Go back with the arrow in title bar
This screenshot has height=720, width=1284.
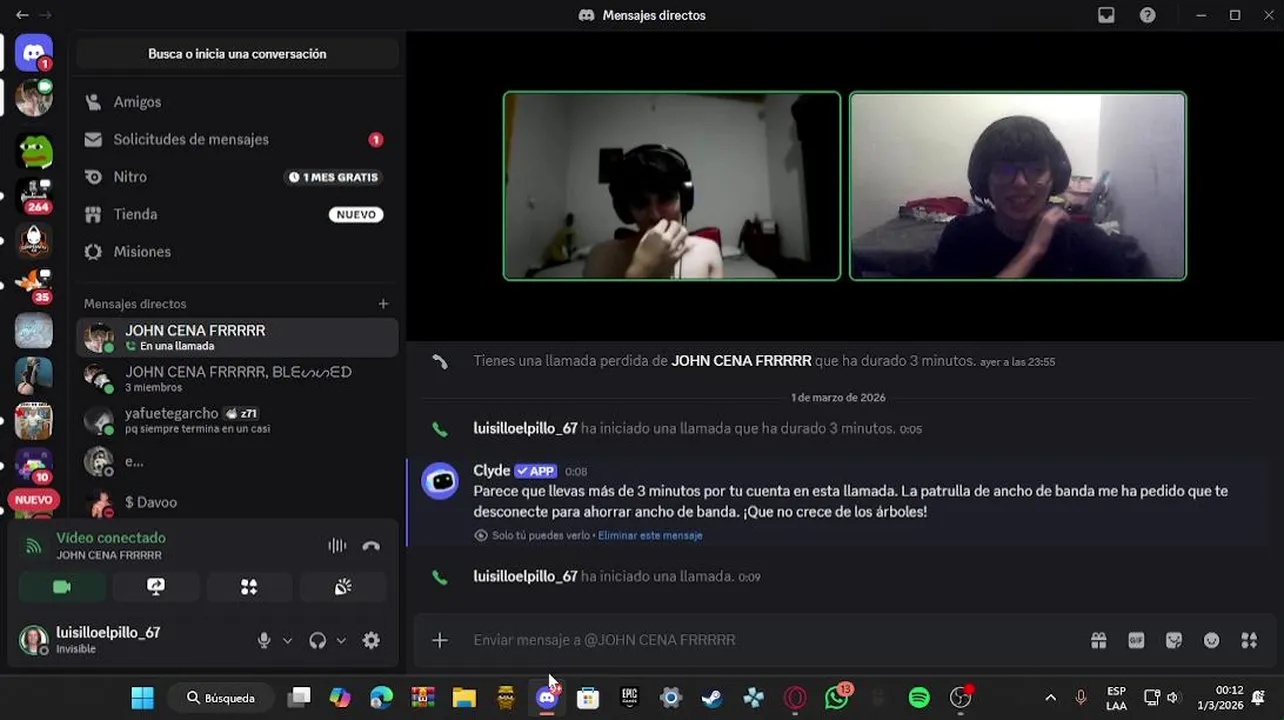[x=22, y=15]
